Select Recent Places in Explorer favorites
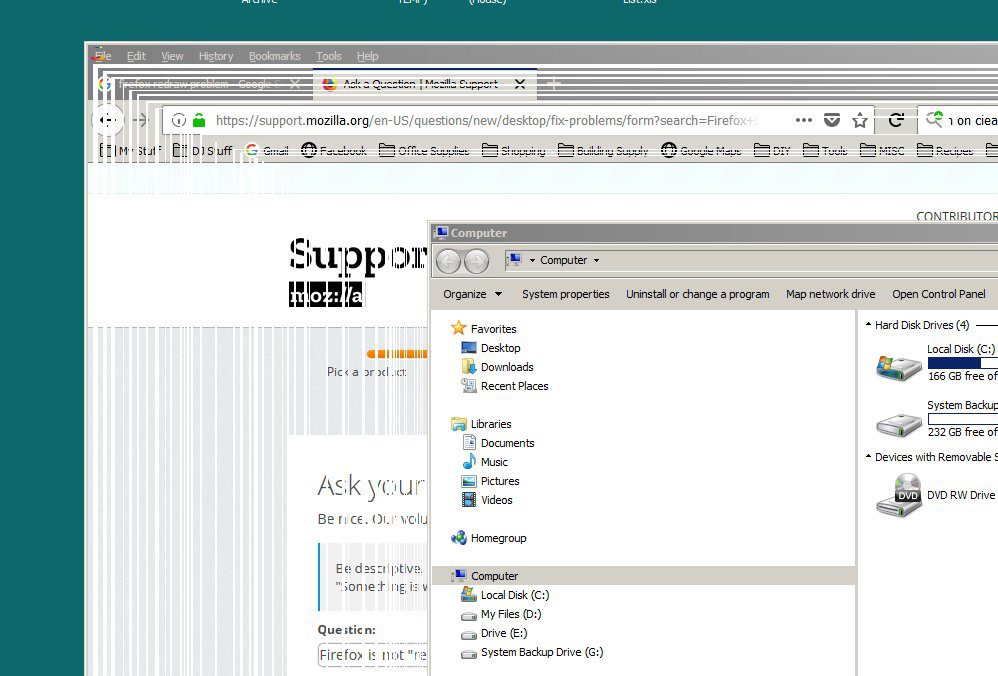The height and width of the screenshot is (676, 998). (505, 386)
